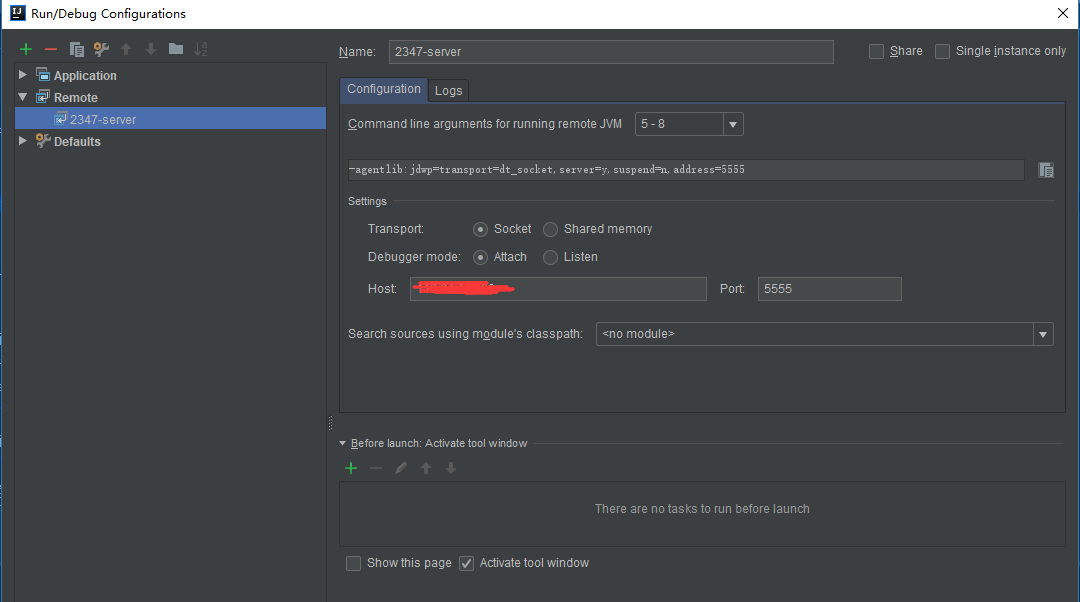Enable Single instance only checkbox
The height and width of the screenshot is (602, 1080).
[942, 52]
